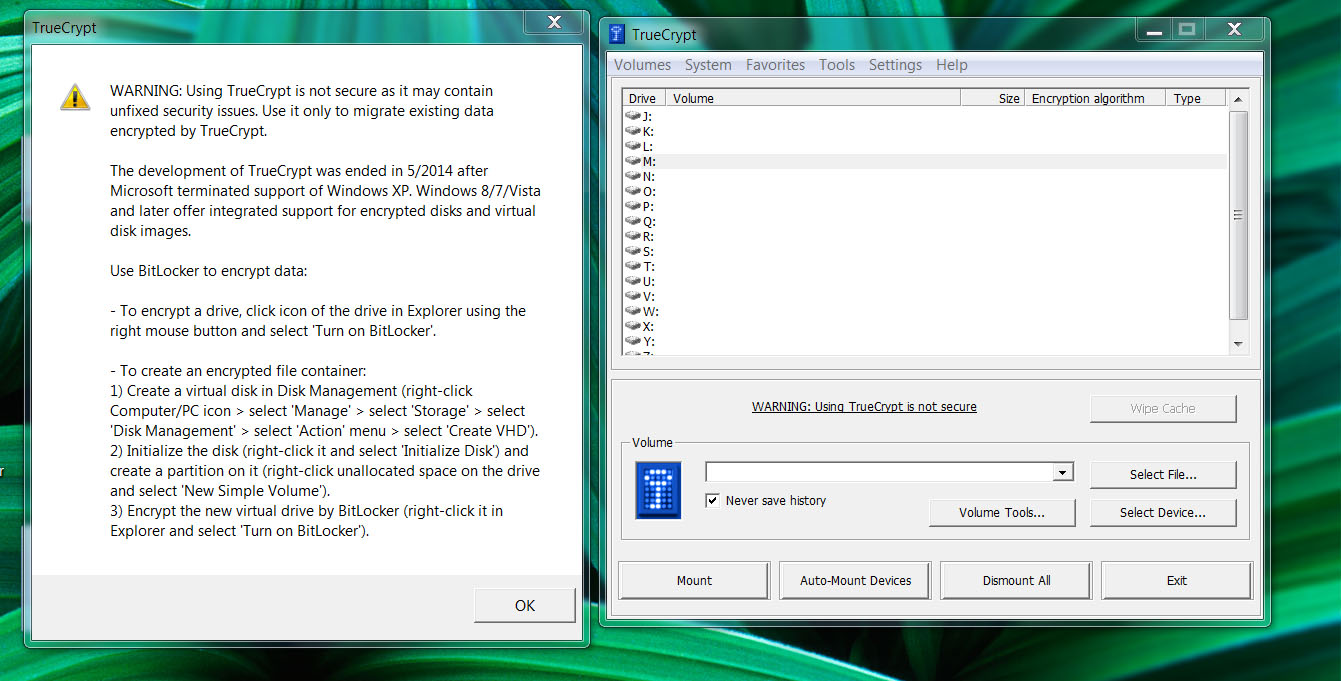Sort by the Type column header
The image size is (1341, 681).
[1197, 98]
